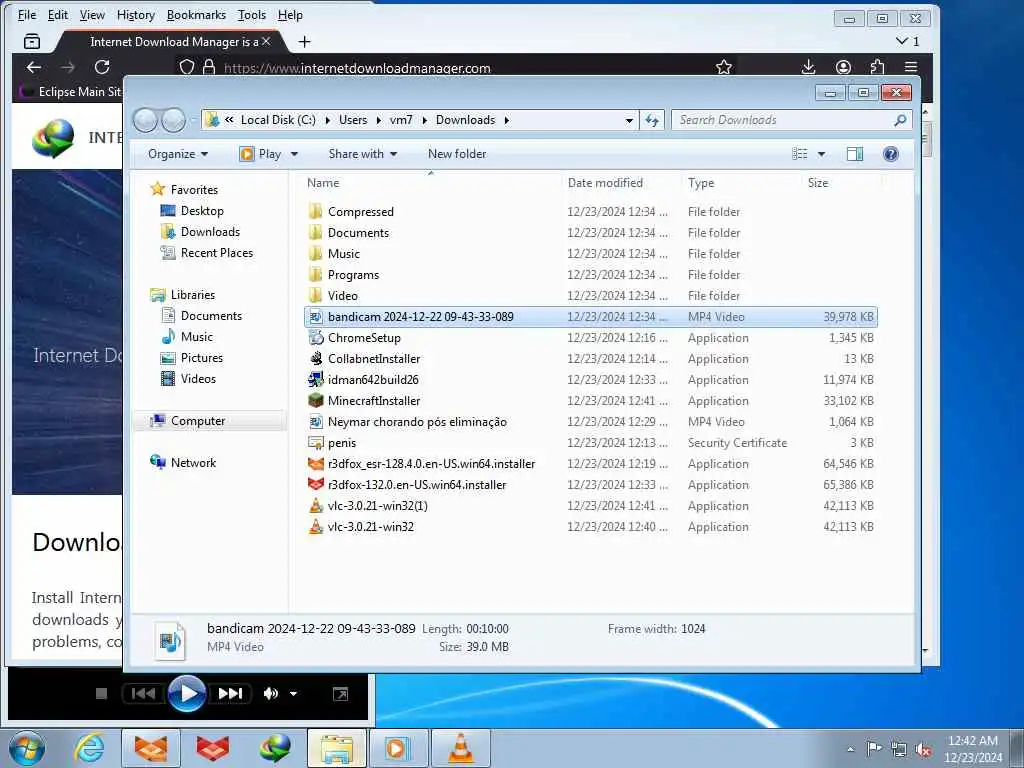Mute the media player volume
This screenshot has width=1024, height=768.
pyautogui.click(x=270, y=694)
